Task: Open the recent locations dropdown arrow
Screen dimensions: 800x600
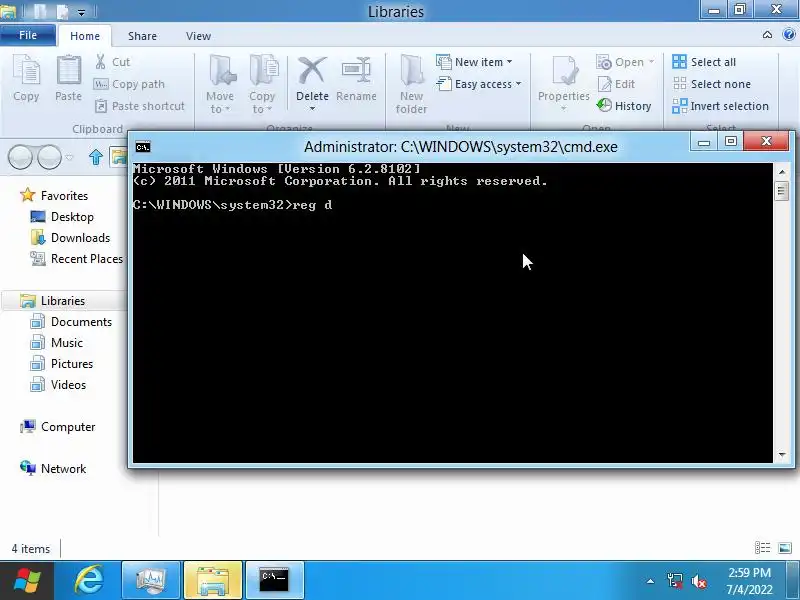Action: pyautogui.click(x=69, y=157)
